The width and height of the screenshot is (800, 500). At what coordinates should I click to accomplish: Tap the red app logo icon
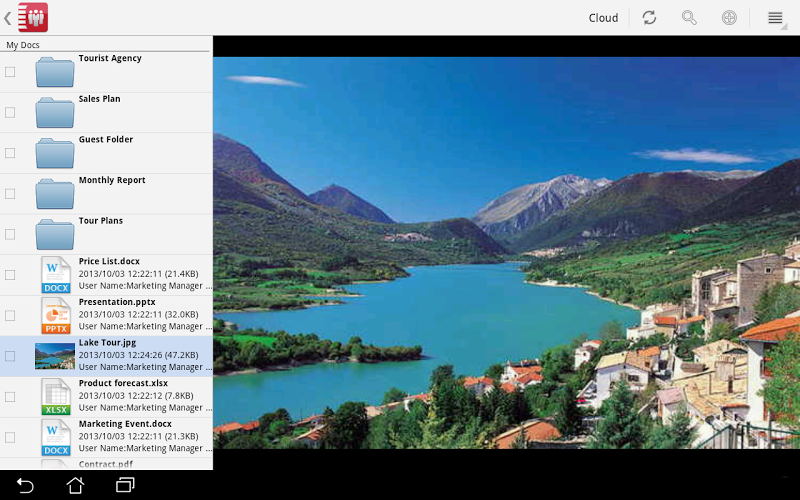33,17
